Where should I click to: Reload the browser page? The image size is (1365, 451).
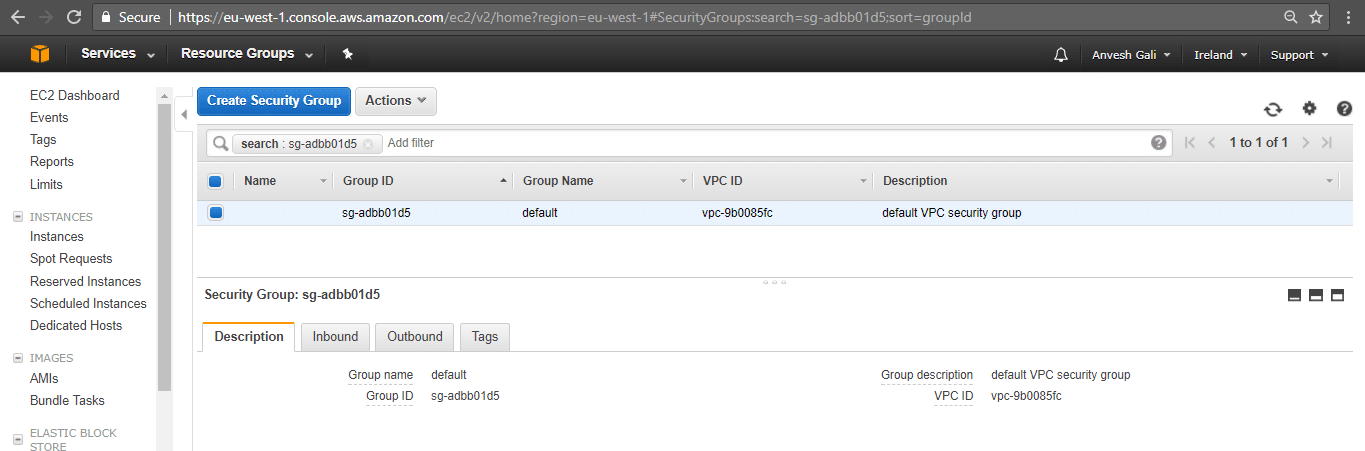tap(74, 17)
